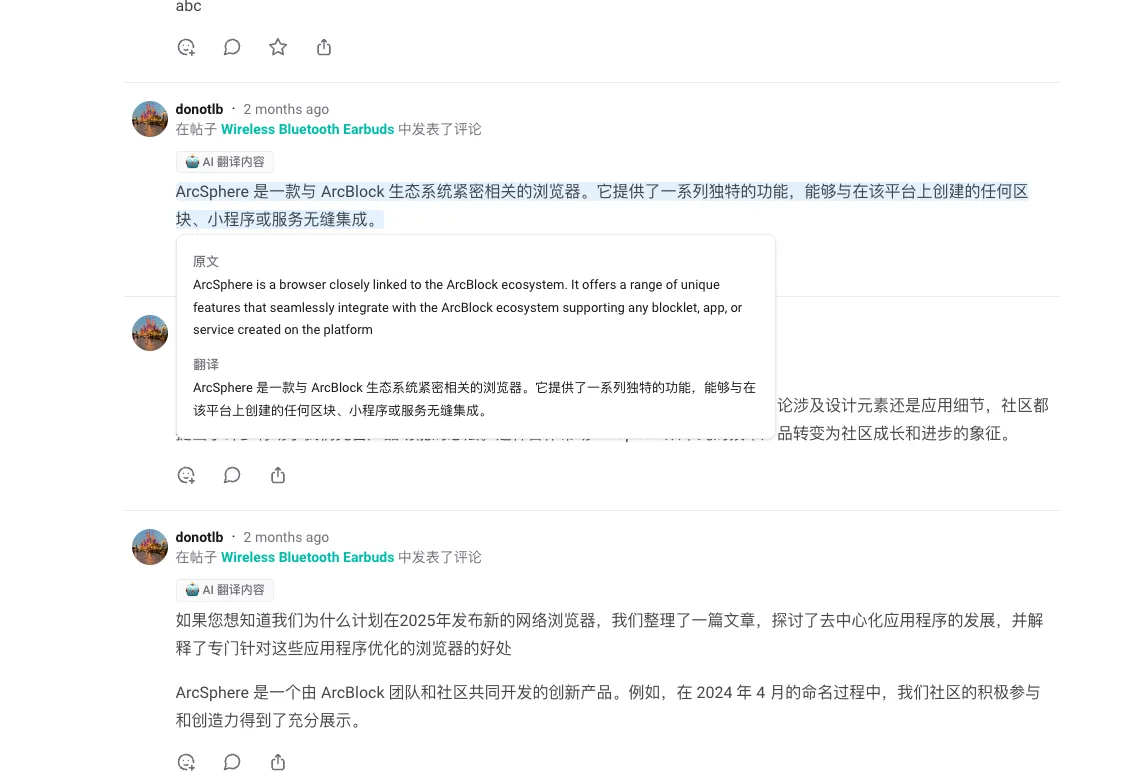Viewport: 1139px width, 781px height.
Task: Click '2 months ago' on the 2025年 comment
Action: [285, 537]
